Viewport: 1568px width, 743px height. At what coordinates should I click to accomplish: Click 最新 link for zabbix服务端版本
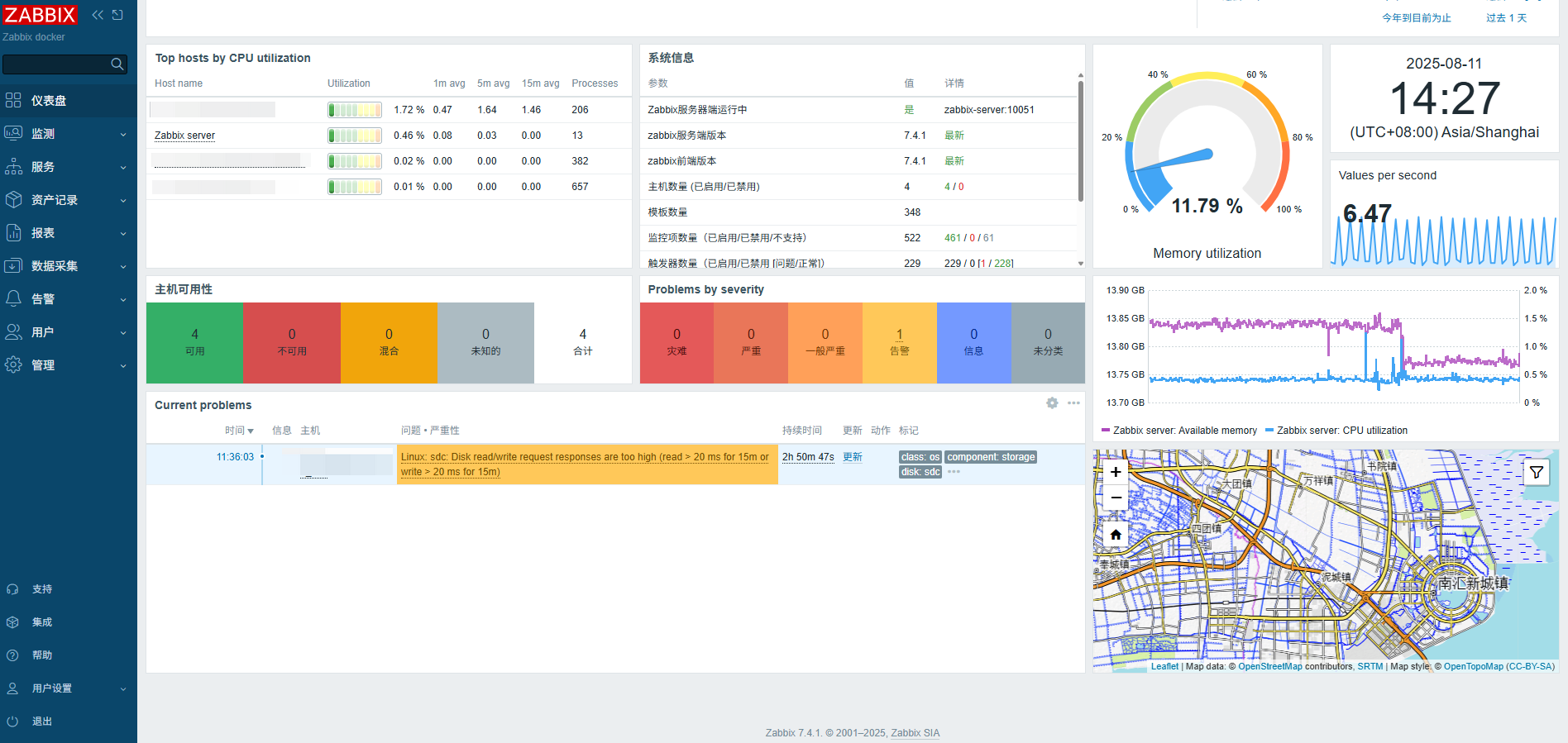pos(954,136)
